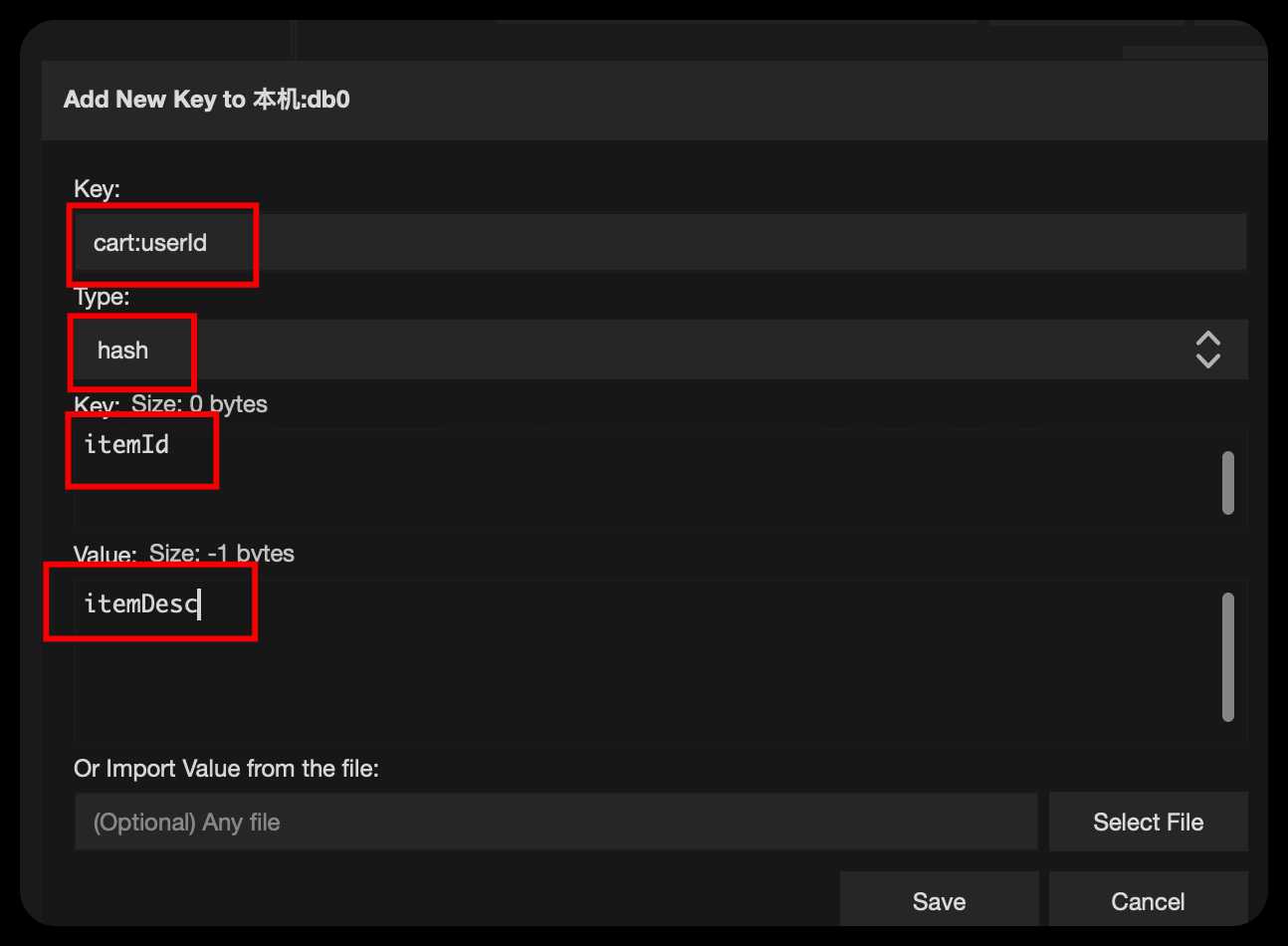Click the Value label above itemDesc
Screen dimensions: 1288x946
[105, 555]
